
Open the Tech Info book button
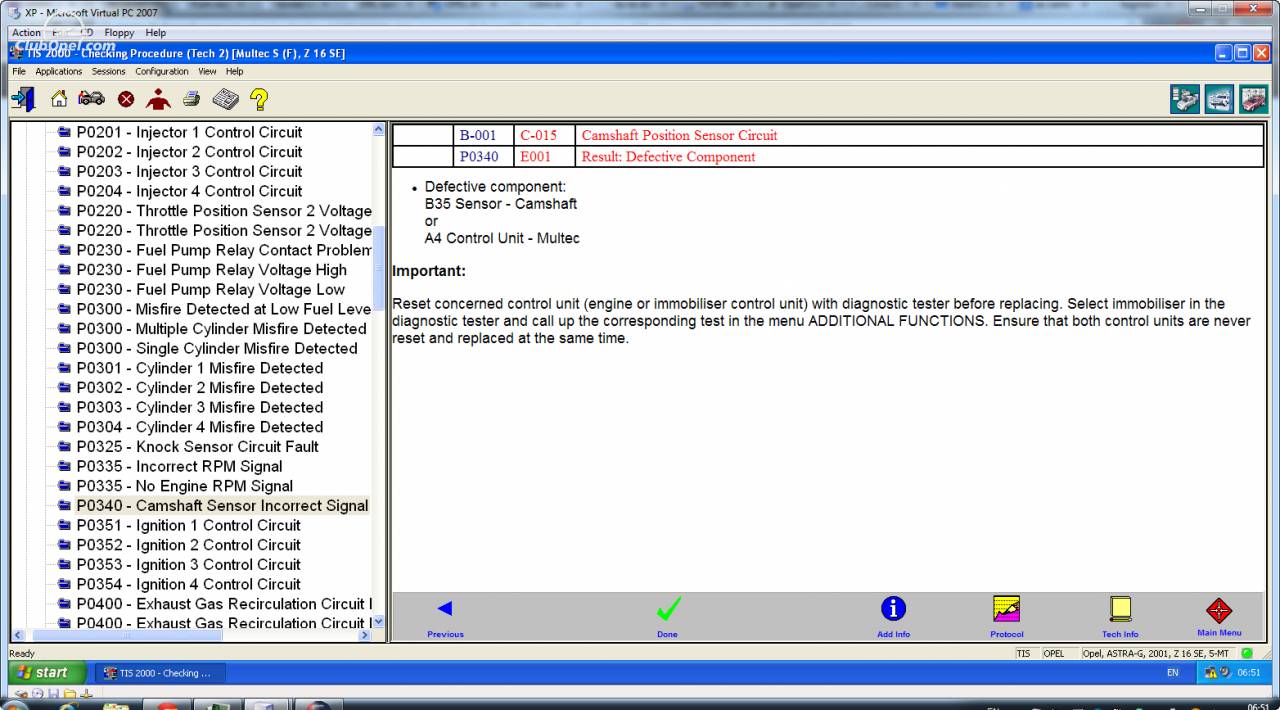click(1120, 616)
